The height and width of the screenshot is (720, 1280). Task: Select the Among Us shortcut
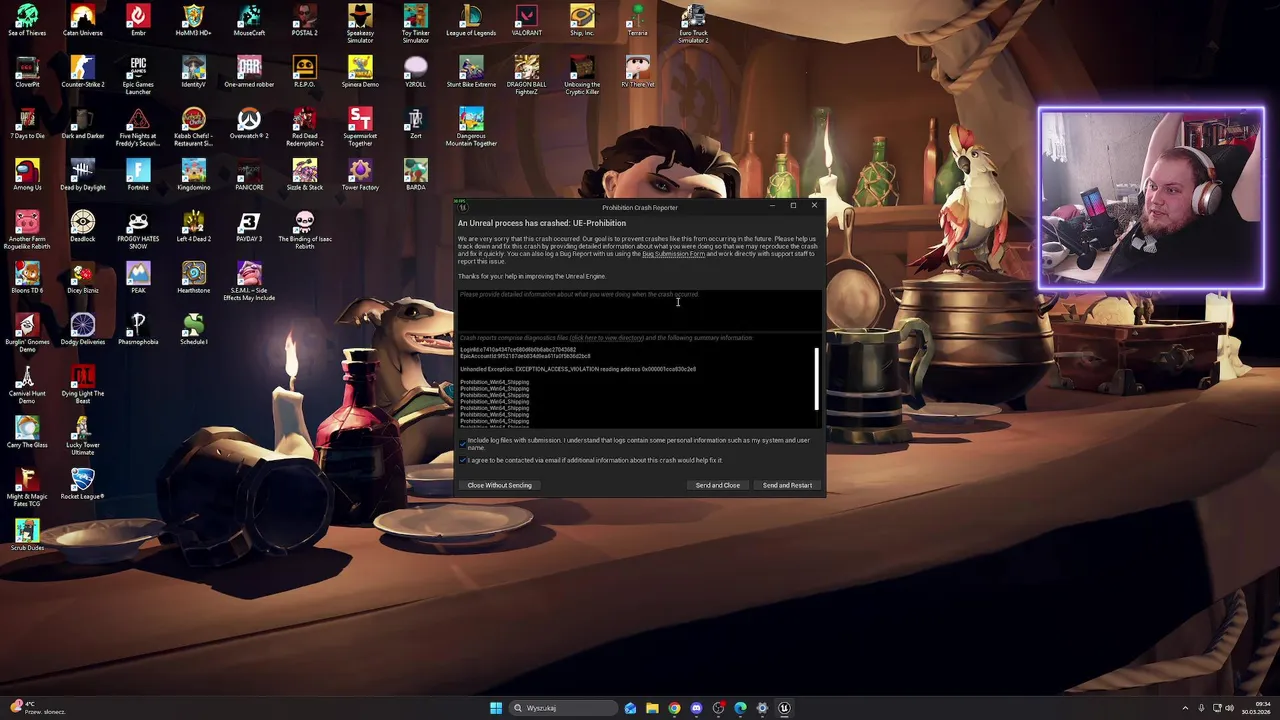[x=27, y=175]
